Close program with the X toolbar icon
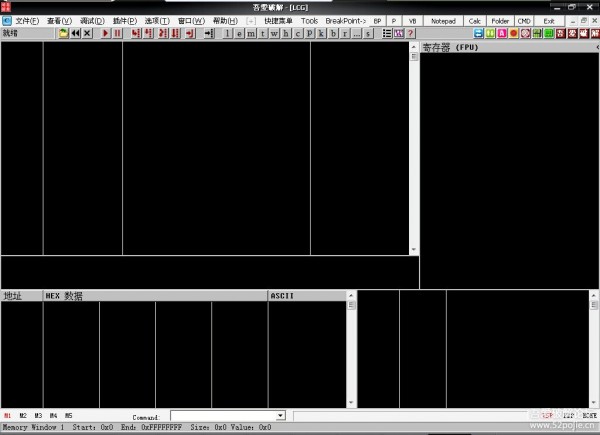This screenshot has width=600, height=435. 88,33
